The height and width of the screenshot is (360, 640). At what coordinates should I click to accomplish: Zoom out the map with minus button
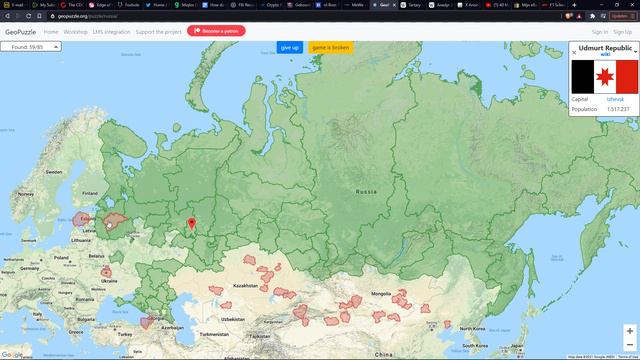[630, 345]
